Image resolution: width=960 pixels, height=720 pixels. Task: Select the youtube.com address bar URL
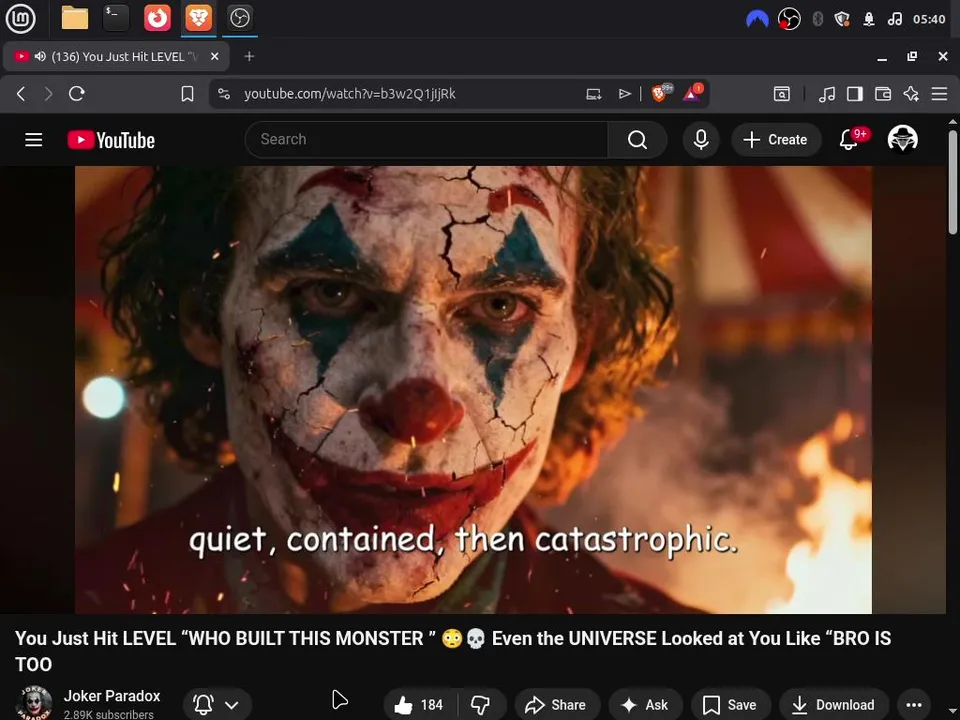coord(350,94)
